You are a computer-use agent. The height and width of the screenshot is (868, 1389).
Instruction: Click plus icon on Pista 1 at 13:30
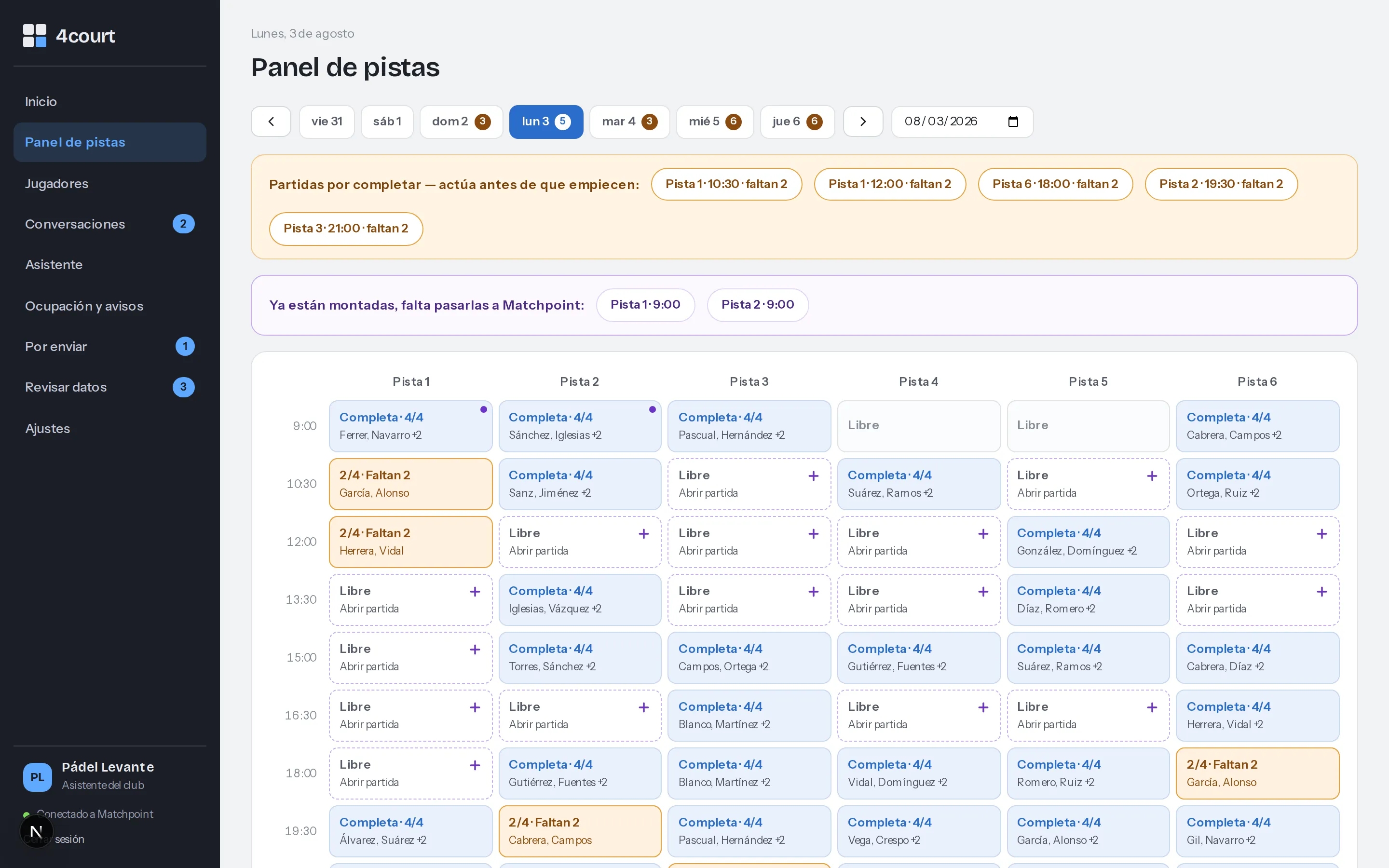pyautogui.click(x=475, y=592)
